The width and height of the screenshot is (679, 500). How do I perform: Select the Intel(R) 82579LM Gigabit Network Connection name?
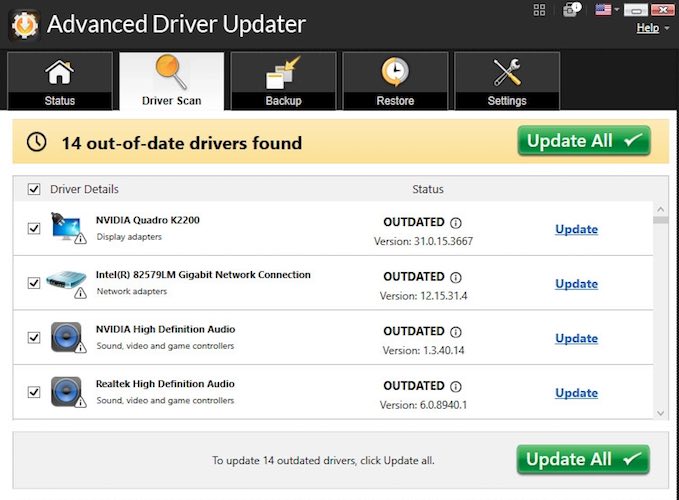pos(203,274)
